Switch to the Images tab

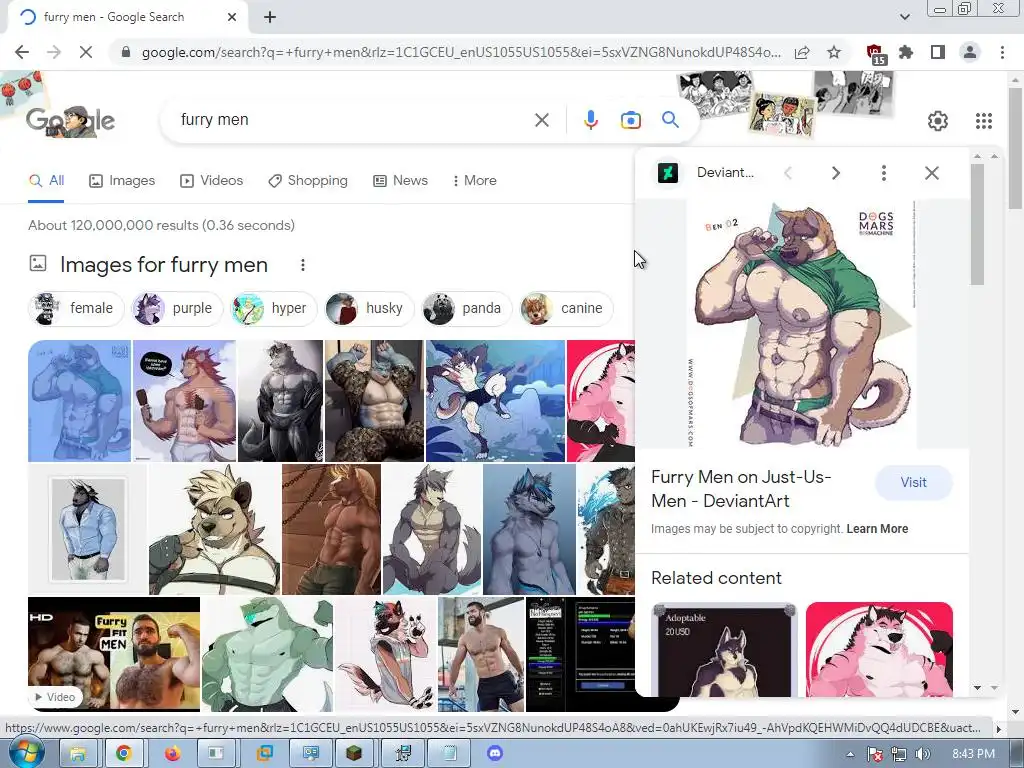click(x=122, y=181)
